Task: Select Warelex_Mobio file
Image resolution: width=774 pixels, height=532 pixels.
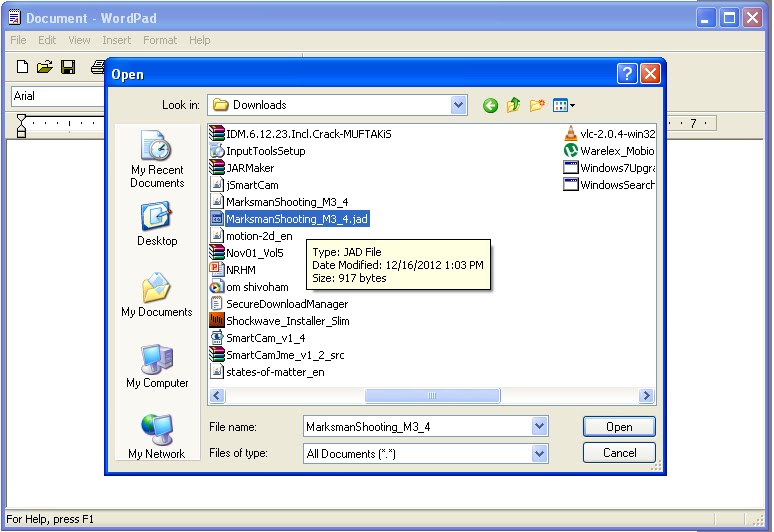Action: pyautogui.click(x=609, y=151)
